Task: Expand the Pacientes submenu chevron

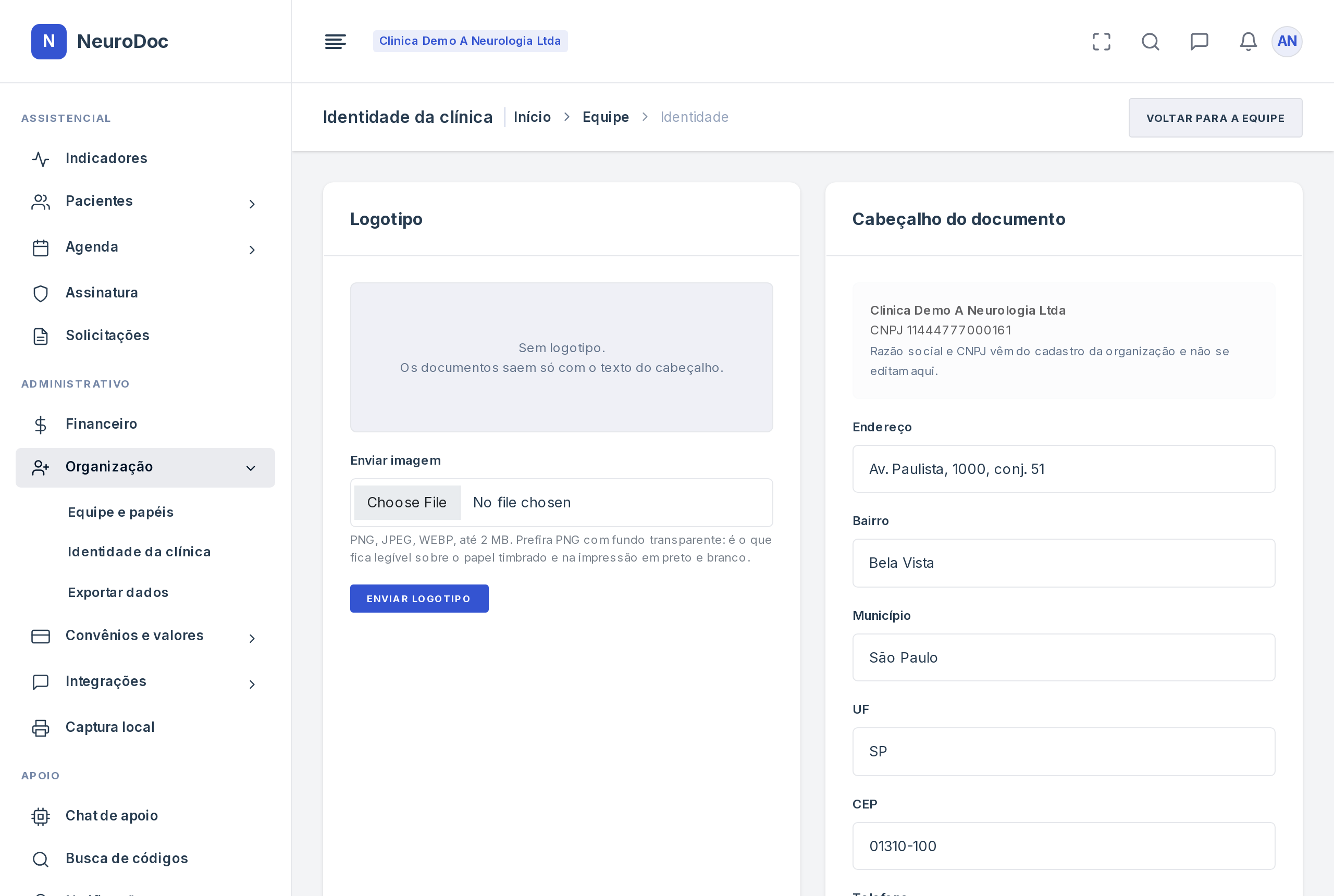Action: pos(252,204)
